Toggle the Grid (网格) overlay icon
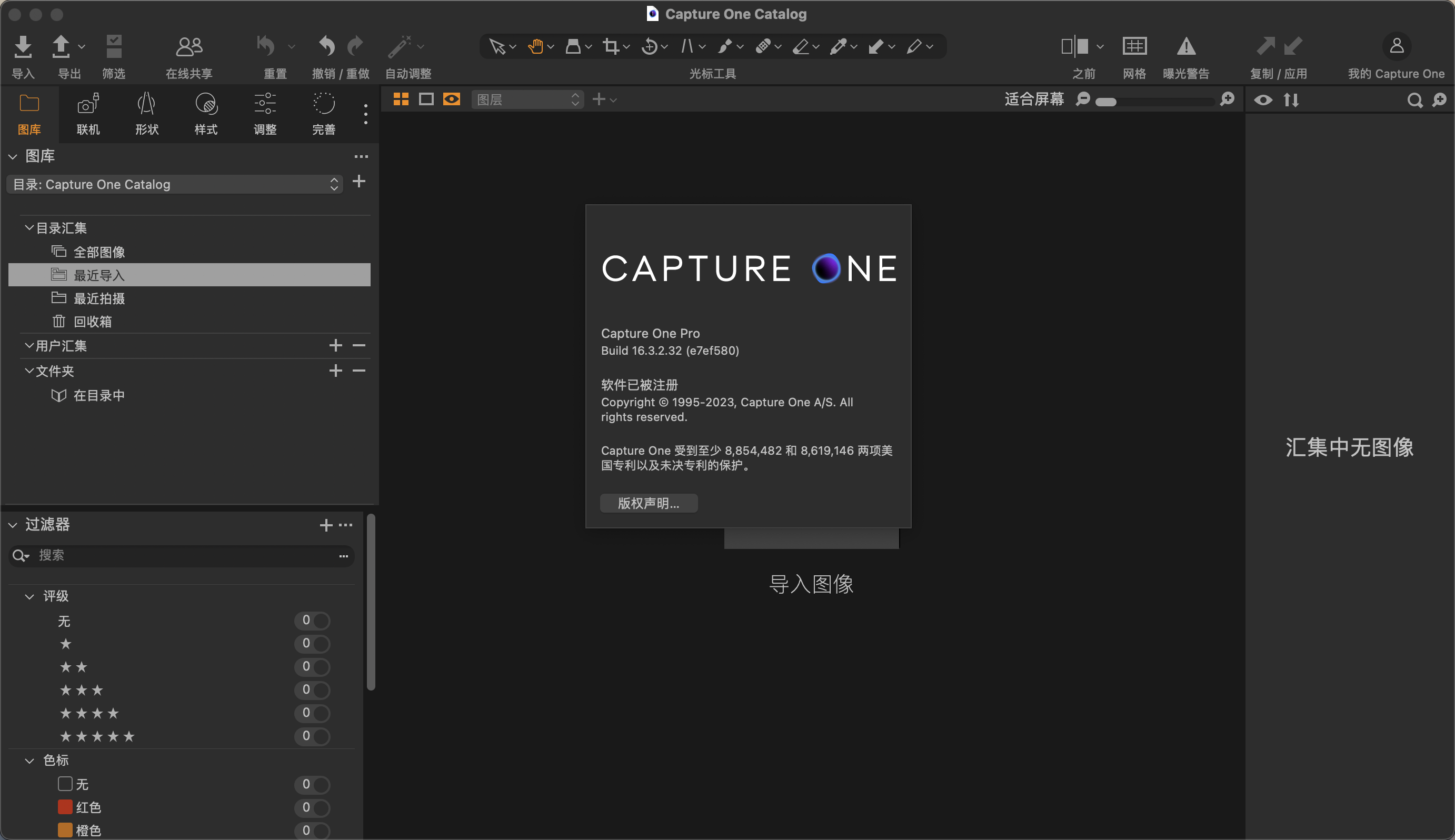This screenshot has height=840, width=1455. [1134, 46]
